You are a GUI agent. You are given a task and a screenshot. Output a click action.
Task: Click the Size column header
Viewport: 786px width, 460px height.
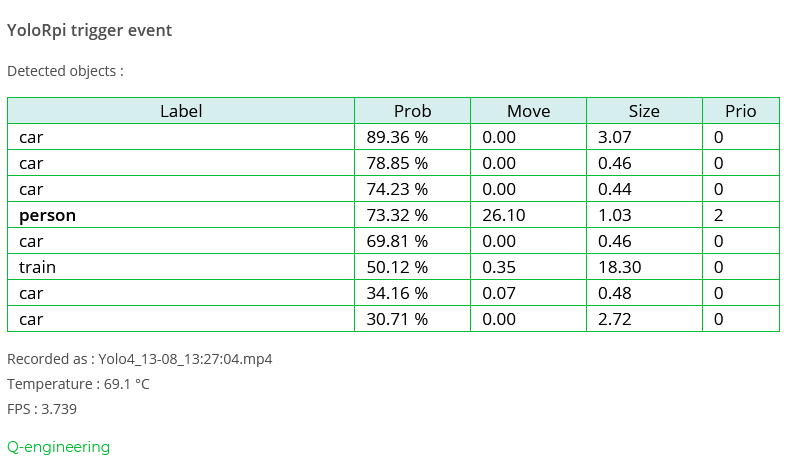coord(644,111)
